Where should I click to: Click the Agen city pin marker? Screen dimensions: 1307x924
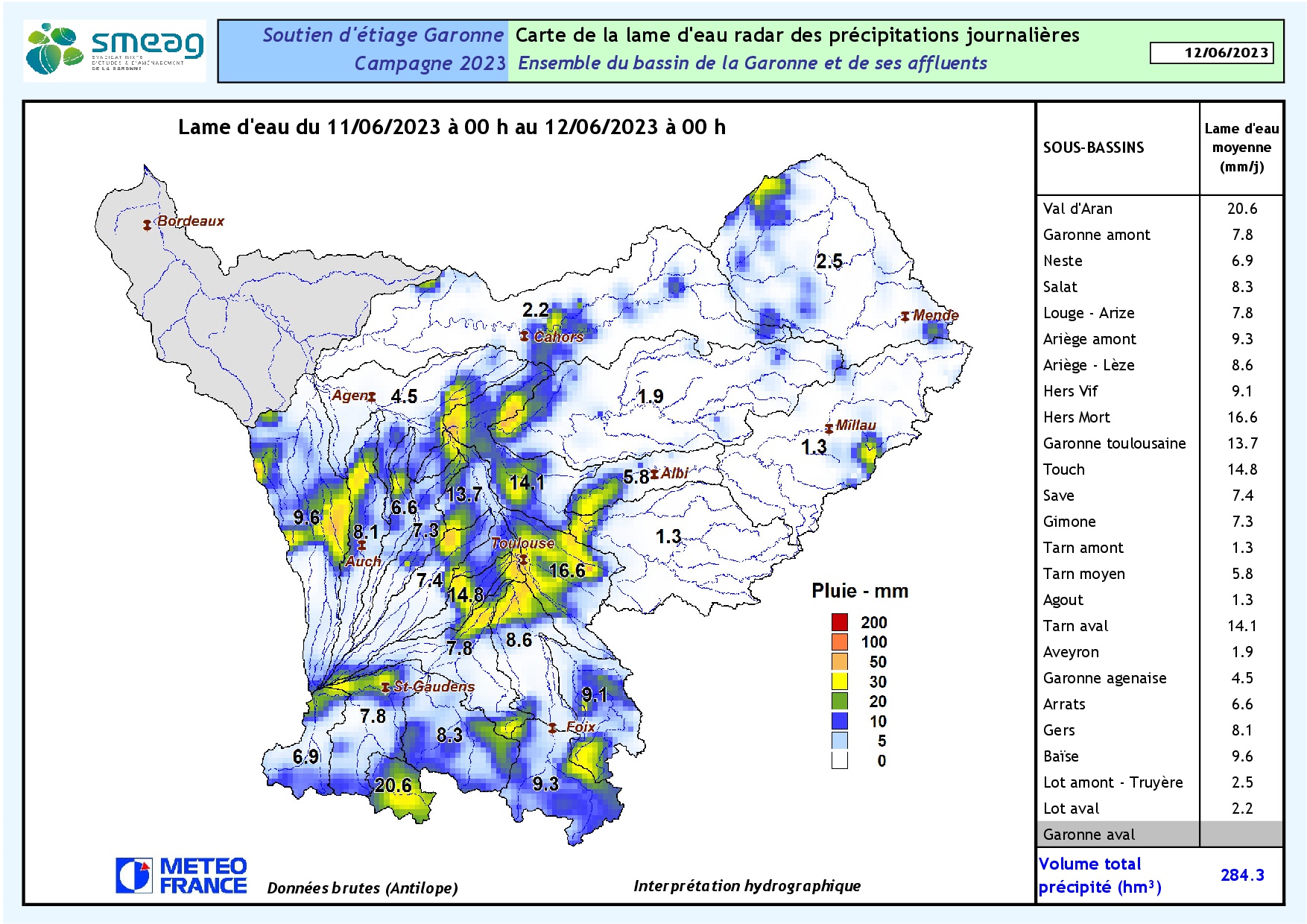(371, 396)
